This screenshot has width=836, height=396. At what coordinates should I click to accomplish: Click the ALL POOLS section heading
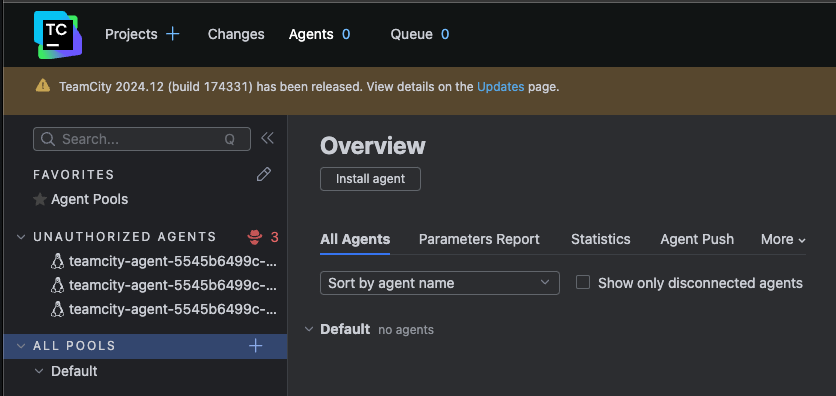74,346
